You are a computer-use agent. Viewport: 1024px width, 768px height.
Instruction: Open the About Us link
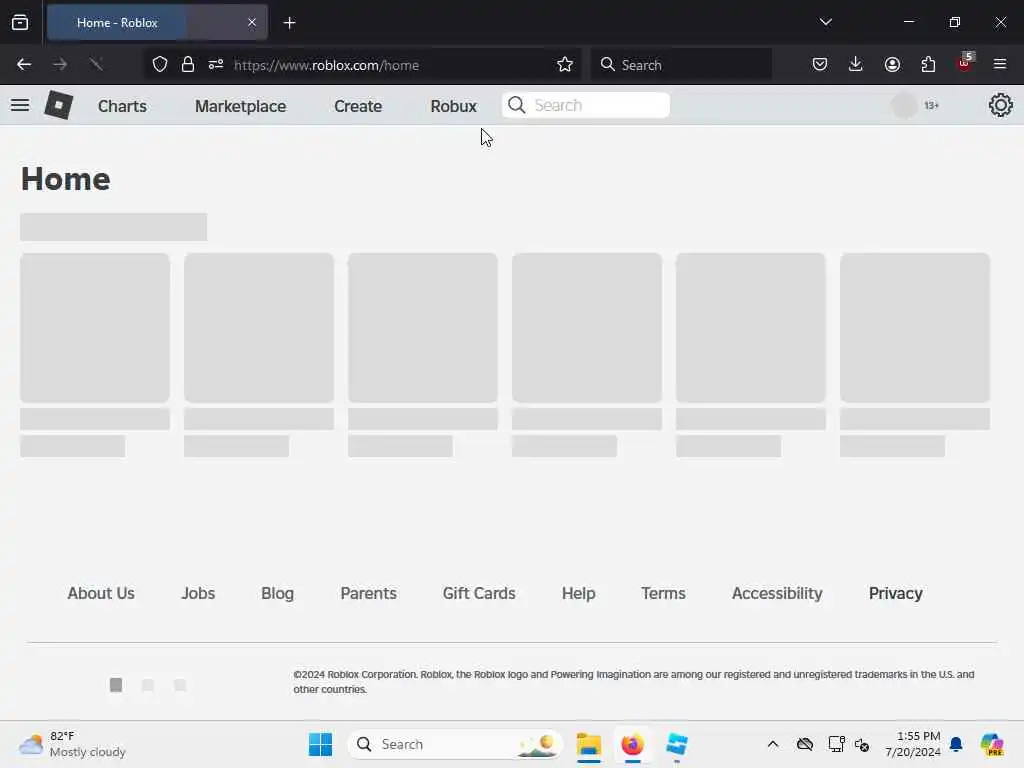(x=101, y=593)
